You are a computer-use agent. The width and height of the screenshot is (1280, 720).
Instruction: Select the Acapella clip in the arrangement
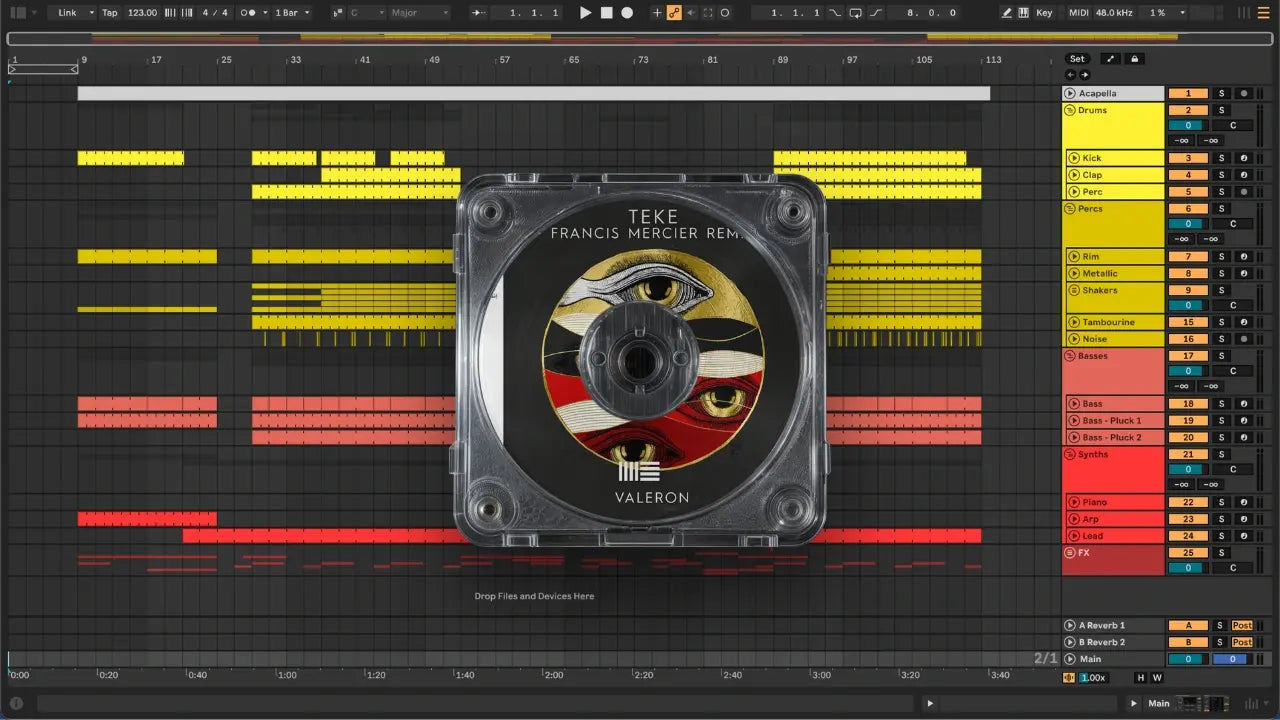(x=534, y=93)
